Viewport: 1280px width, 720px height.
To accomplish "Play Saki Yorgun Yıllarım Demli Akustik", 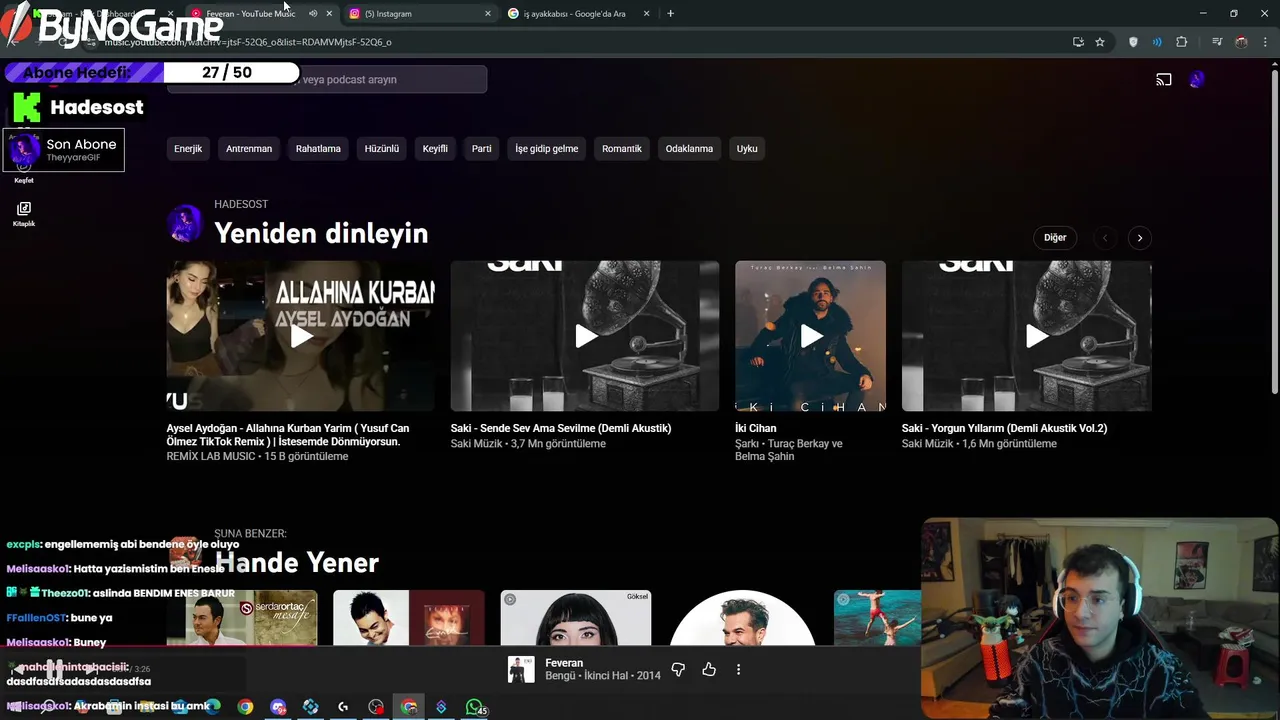I will tap(1027, 336).
